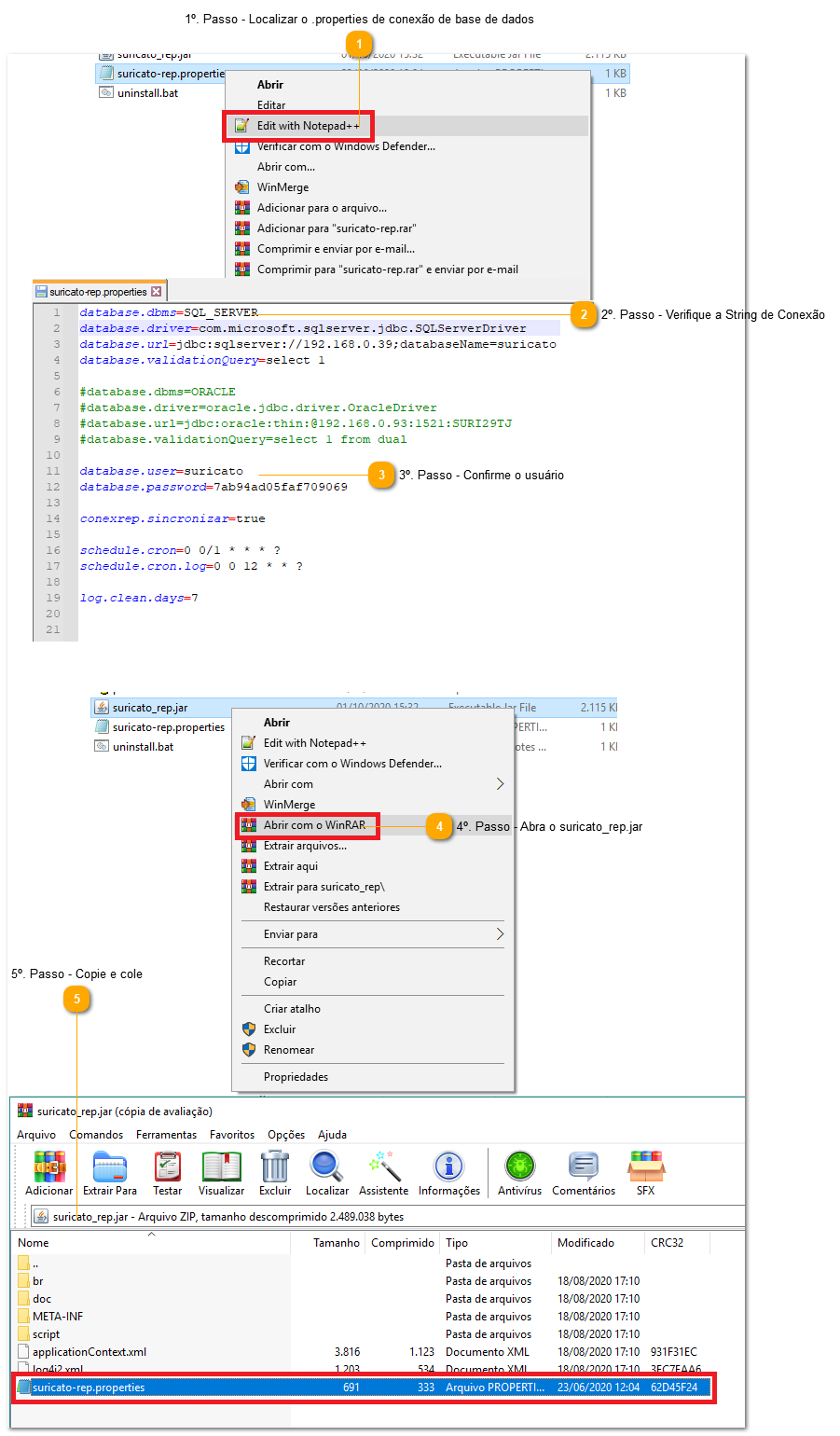Click the shield icon next to Renomear
Screen dimensions: 840x1436
[x=249, y=1050]
